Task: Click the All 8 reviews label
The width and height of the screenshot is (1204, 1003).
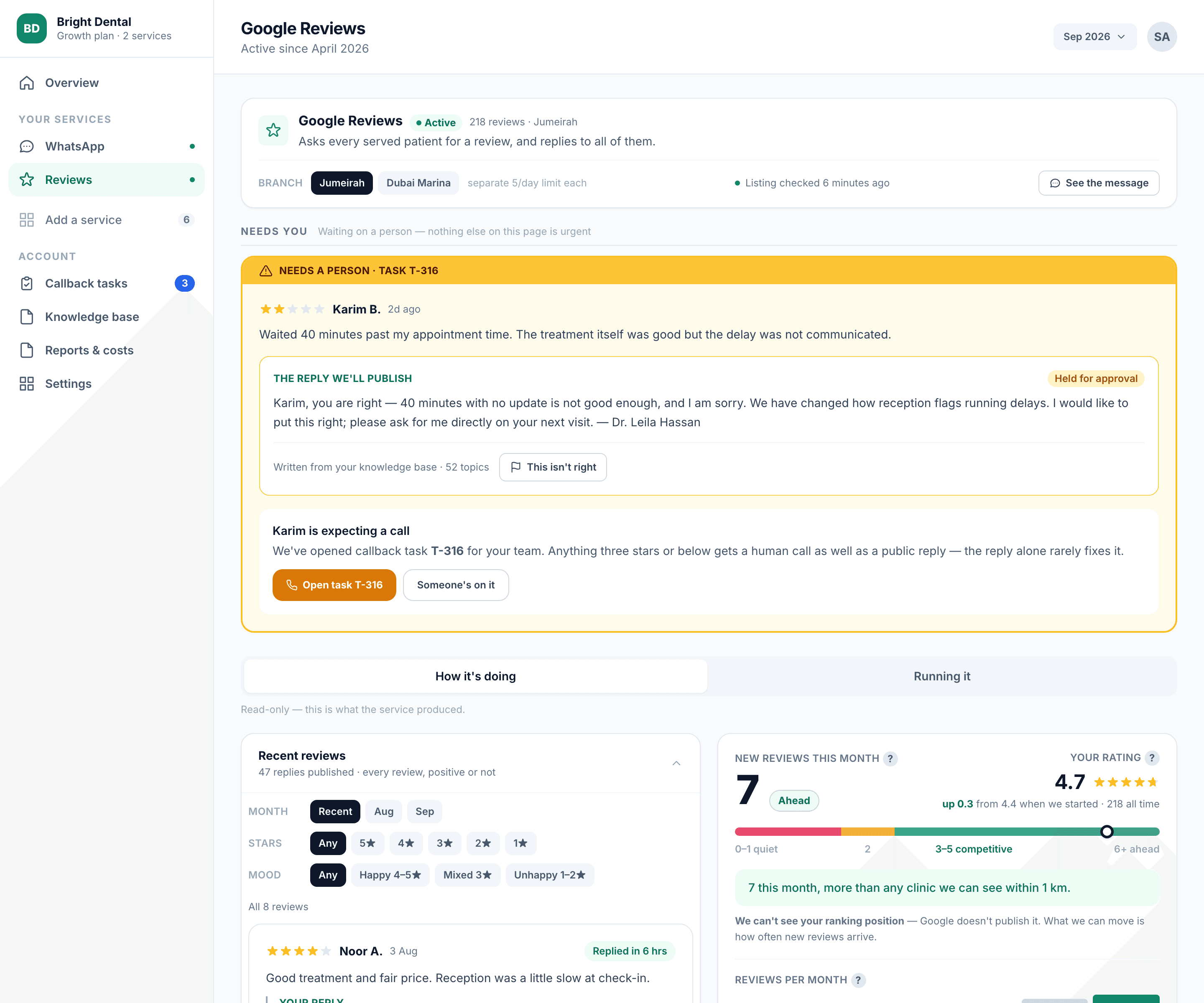Action: (278, 907)
